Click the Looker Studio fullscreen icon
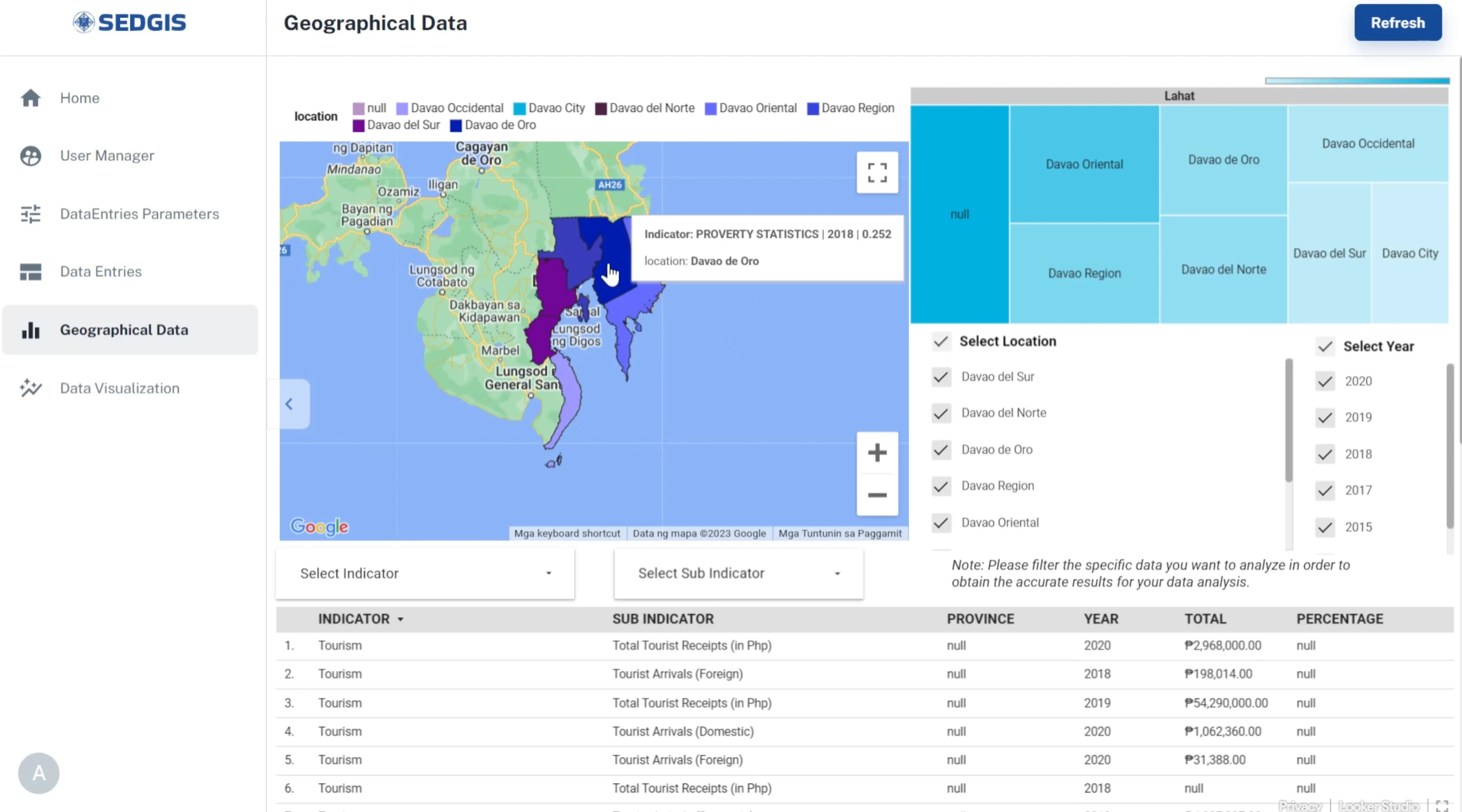The height and width of the screenshot is (812, 1462). (x=1442, y=806)
